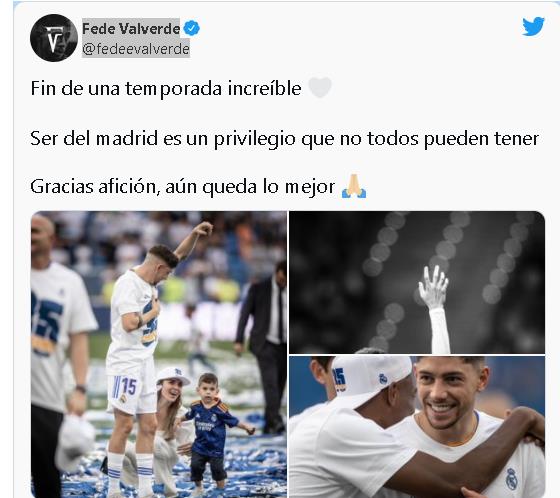This screenshot has height=498, width=560.
Task: Click the FV monogram in the avatar
Action: coord(53,39)
